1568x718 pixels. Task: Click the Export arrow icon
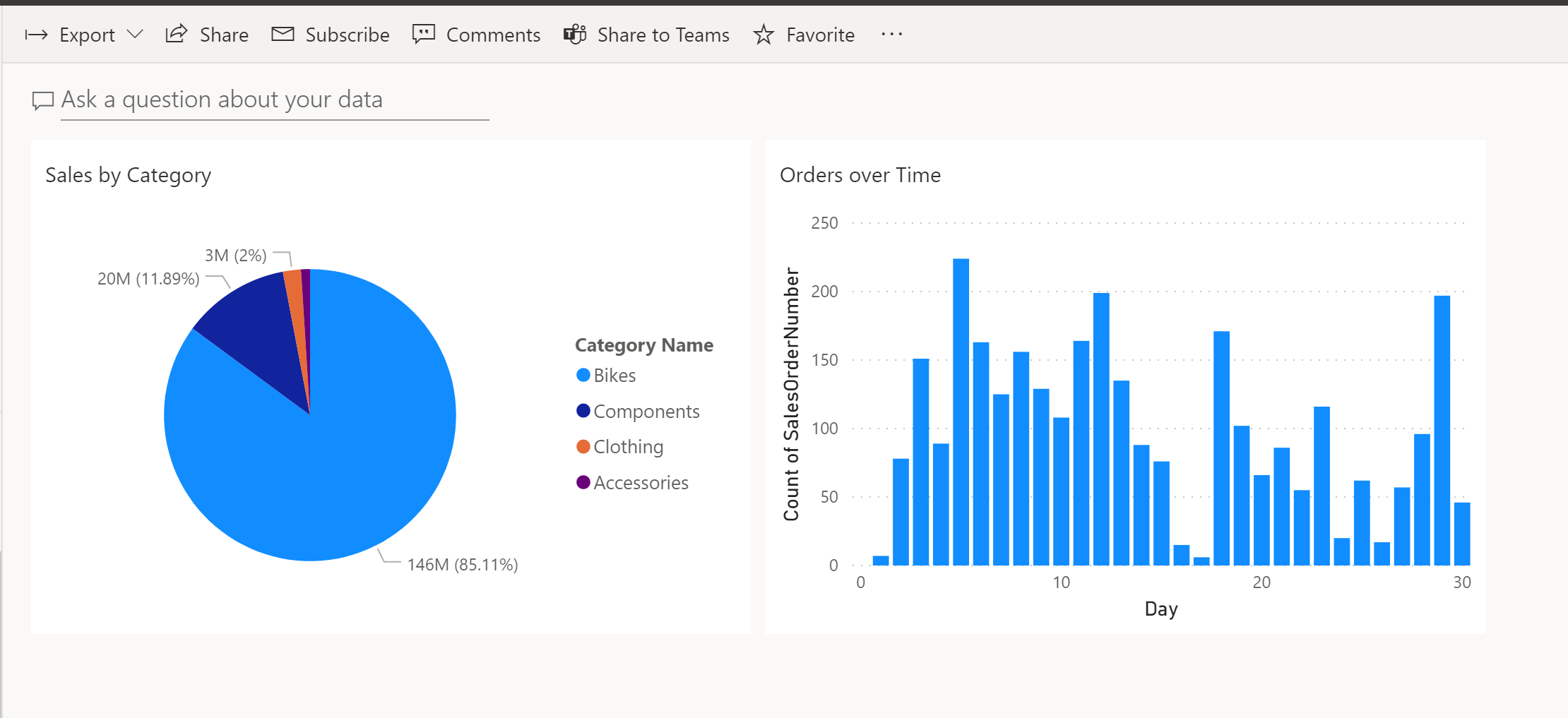click(x=36, y=35)
